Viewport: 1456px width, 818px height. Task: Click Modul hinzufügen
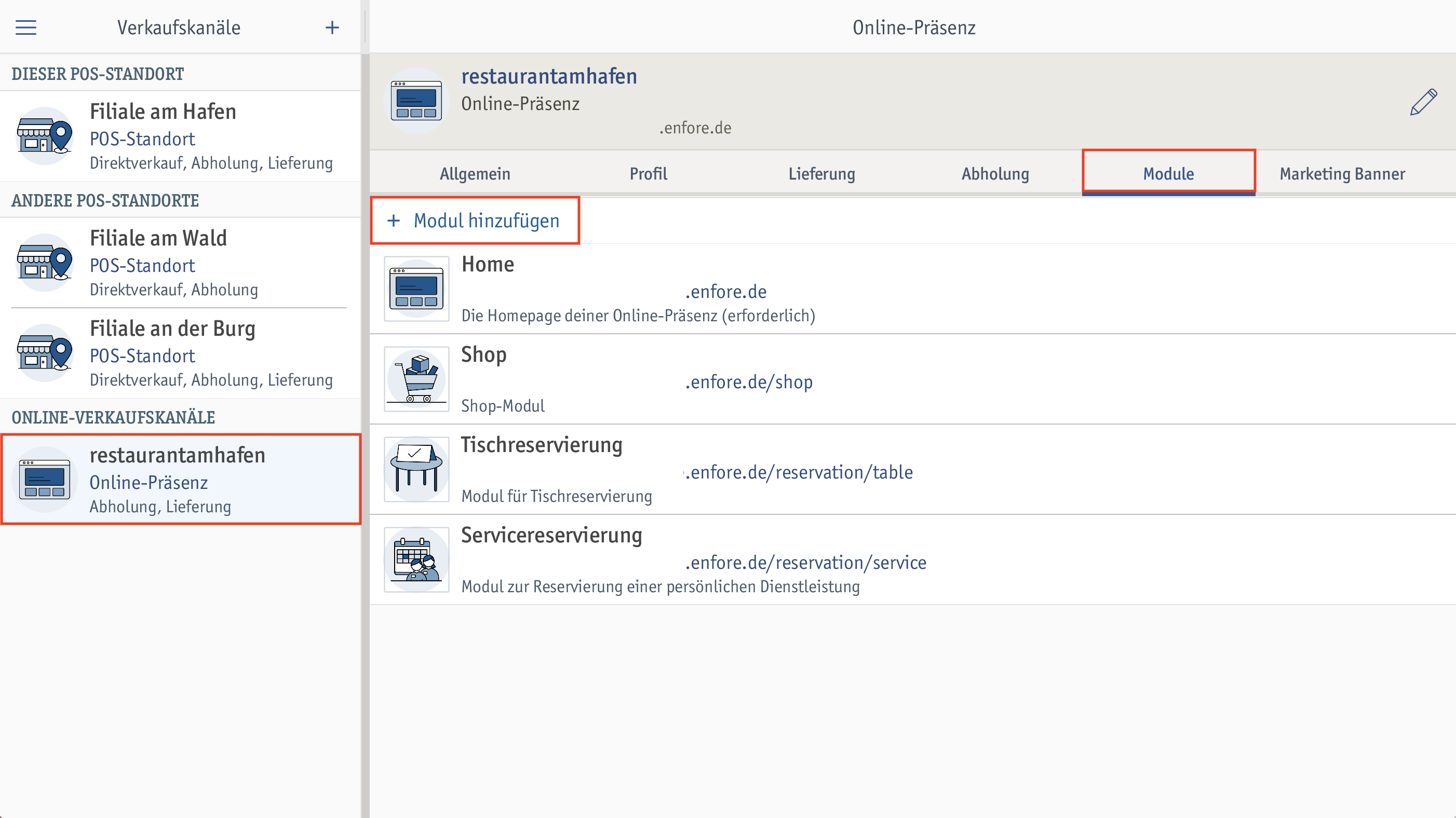pos(475,221)
